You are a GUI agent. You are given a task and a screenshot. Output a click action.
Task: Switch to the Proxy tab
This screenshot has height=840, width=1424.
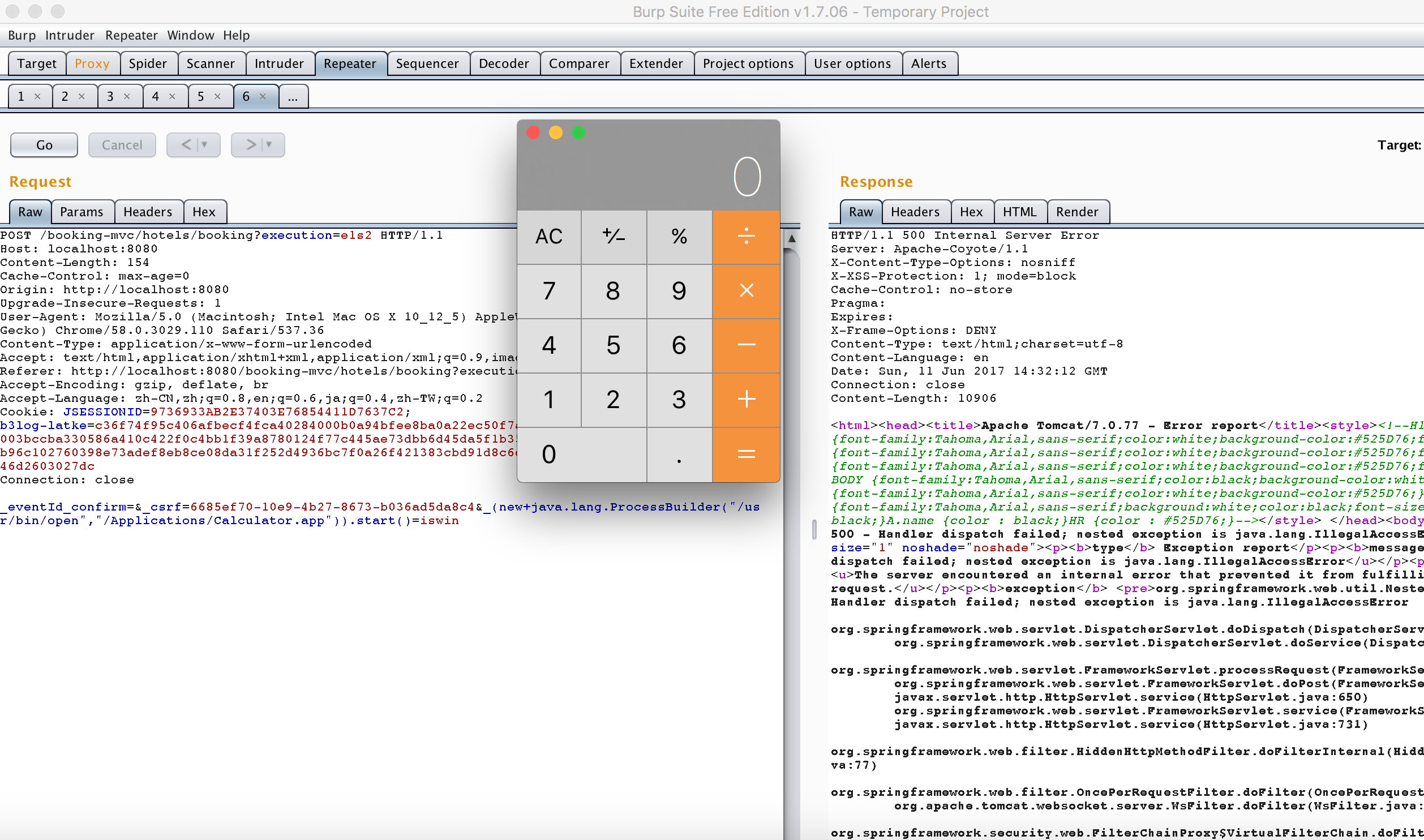coord(92,63)
